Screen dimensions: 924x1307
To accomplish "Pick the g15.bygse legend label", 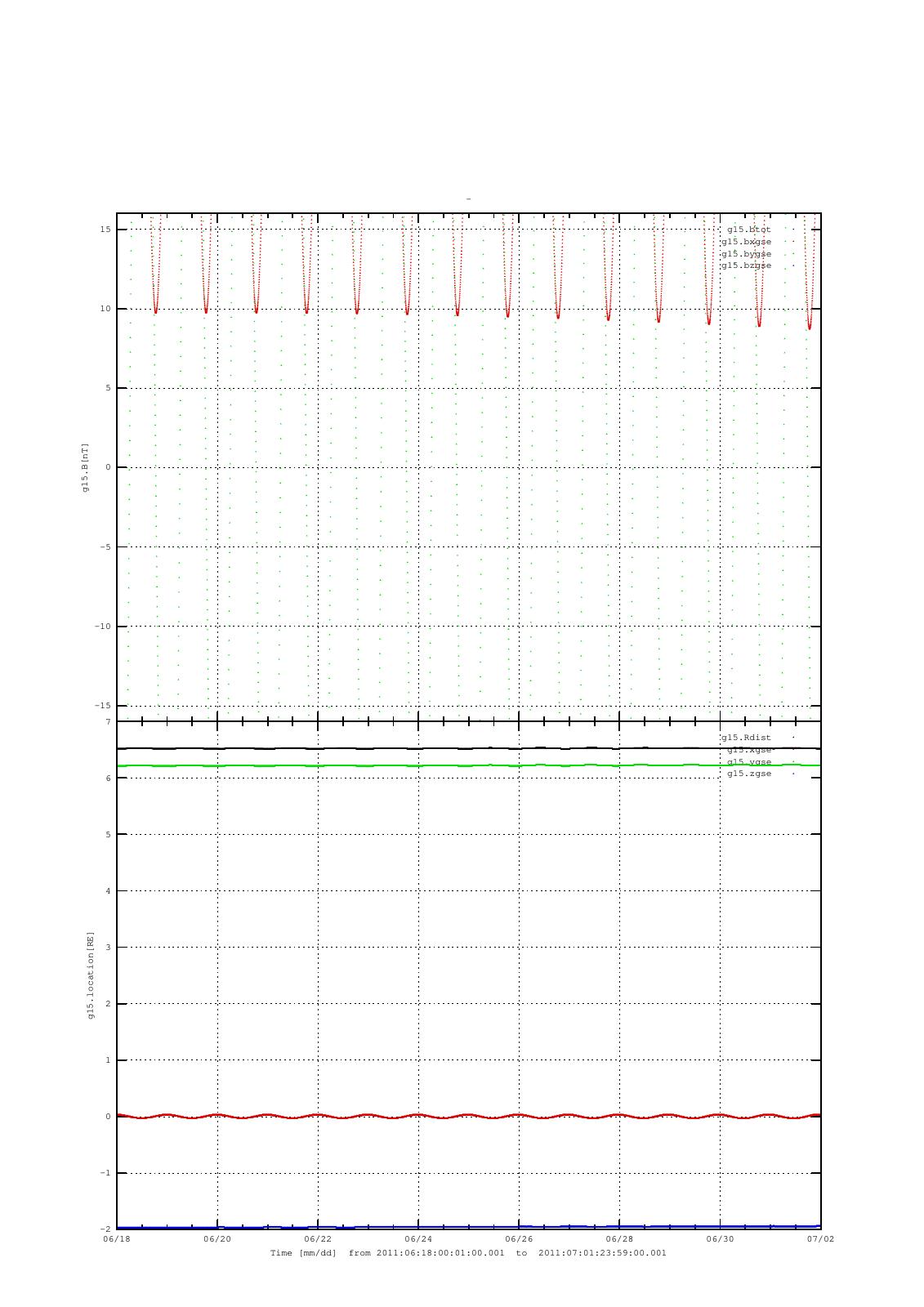I will pyautogui.click(x=746, y=254).
